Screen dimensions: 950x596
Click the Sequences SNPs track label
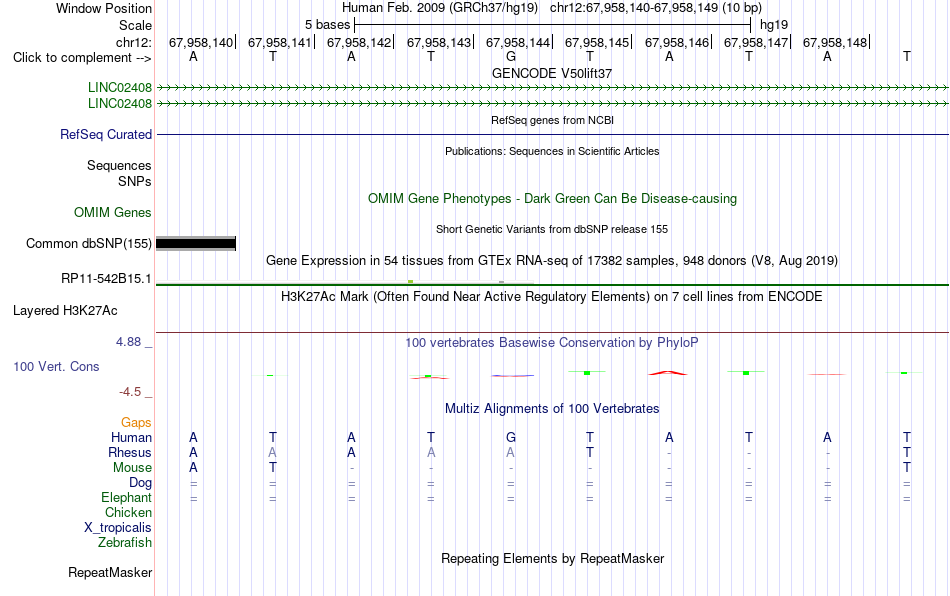coord(119,173)
